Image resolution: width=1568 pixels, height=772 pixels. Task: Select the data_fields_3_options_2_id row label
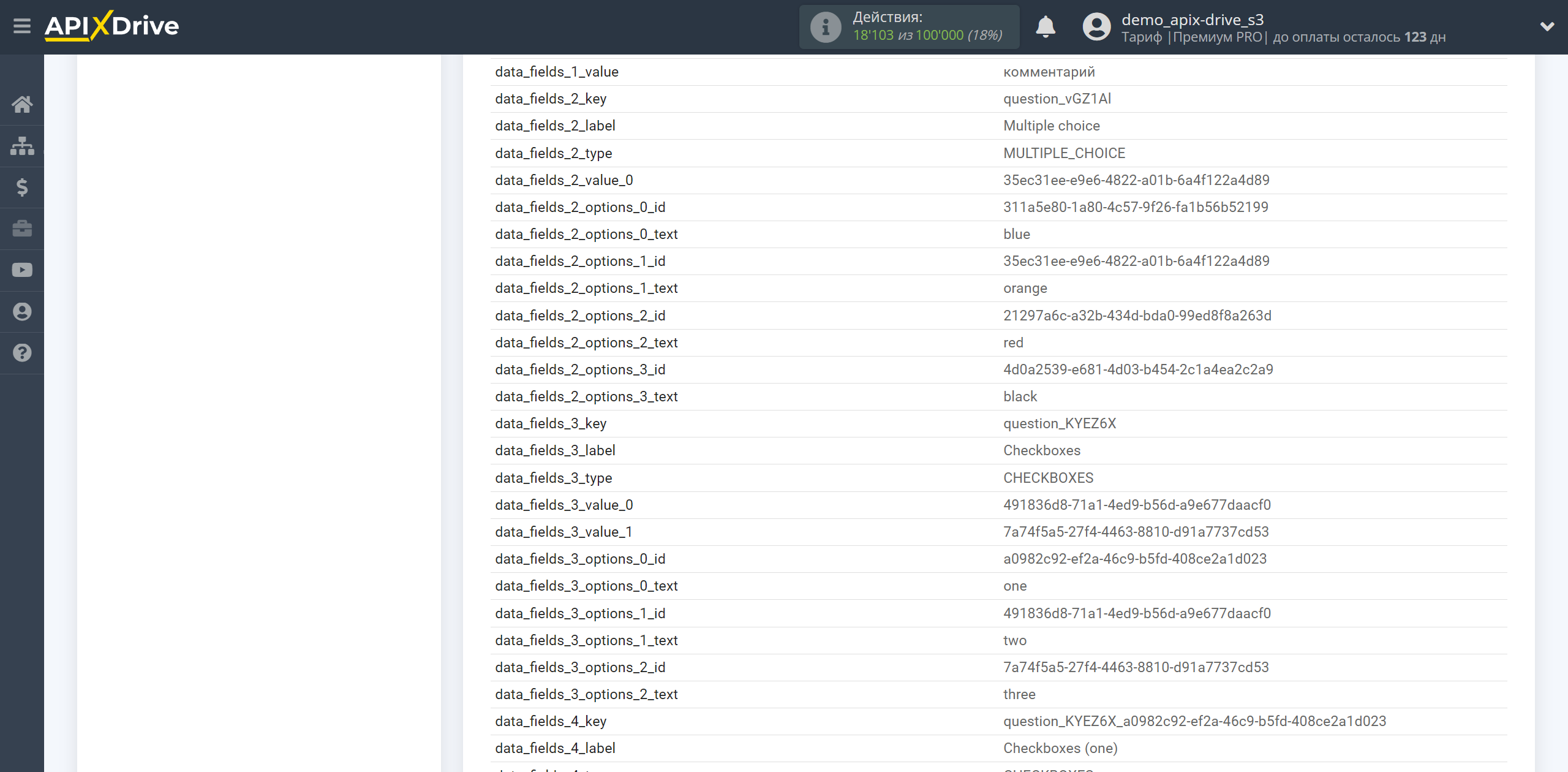point(580,667)
